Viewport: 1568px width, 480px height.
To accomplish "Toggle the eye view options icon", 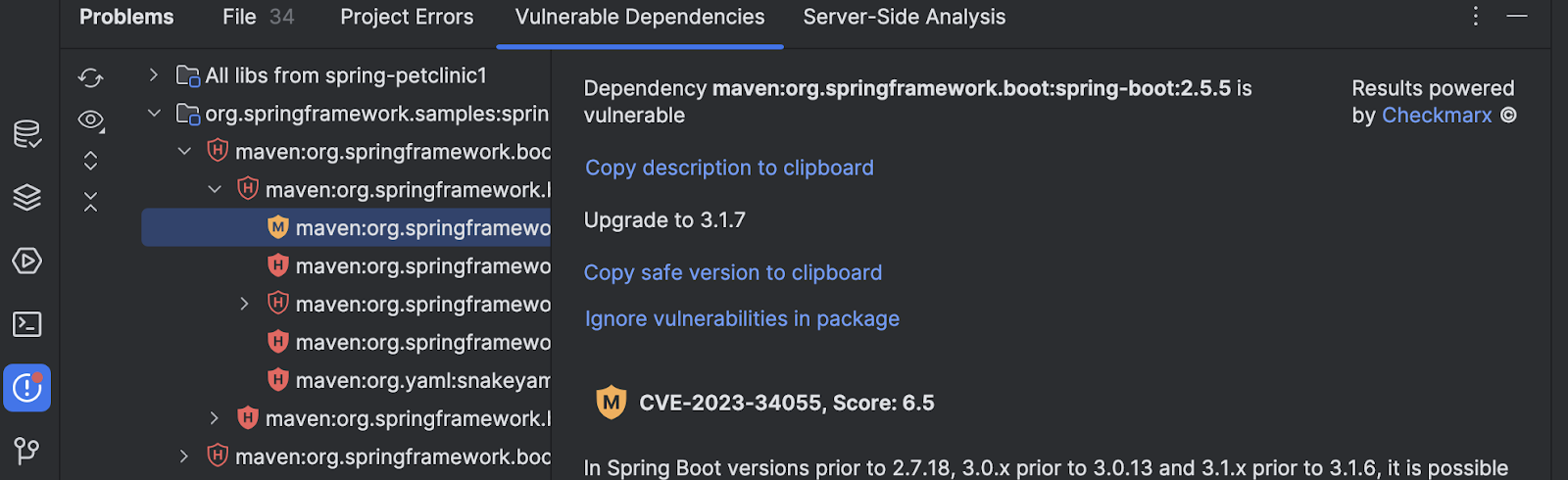I will tap(91, 120).
